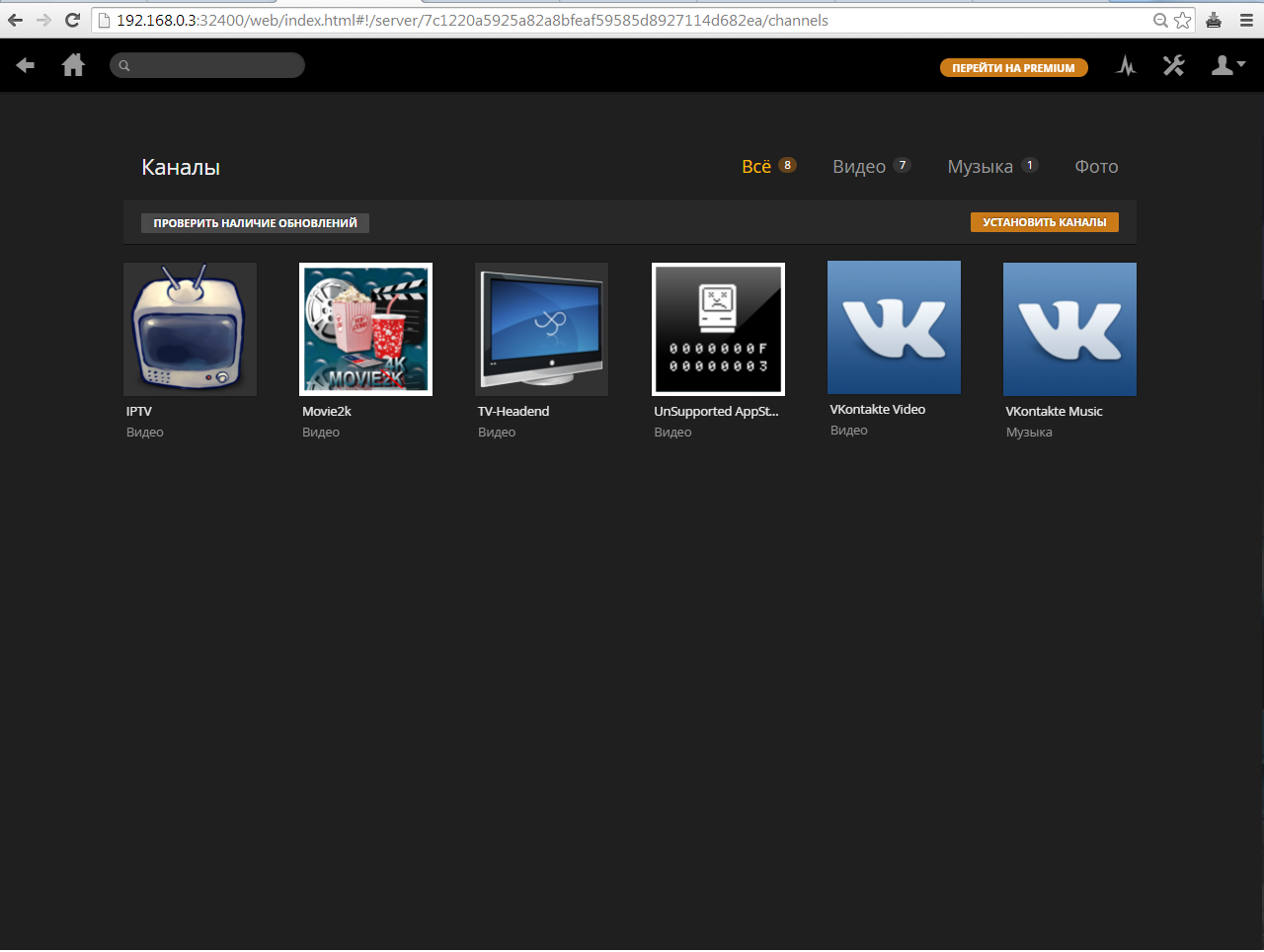Switch to the Музыка tab

(981, 167)
